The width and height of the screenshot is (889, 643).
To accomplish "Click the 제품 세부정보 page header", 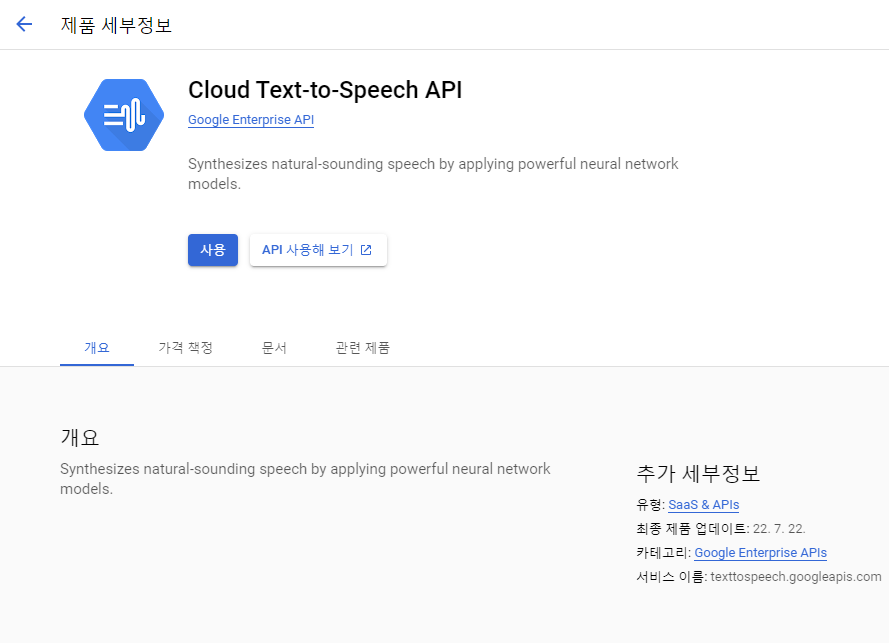I will tap(116, 25).
